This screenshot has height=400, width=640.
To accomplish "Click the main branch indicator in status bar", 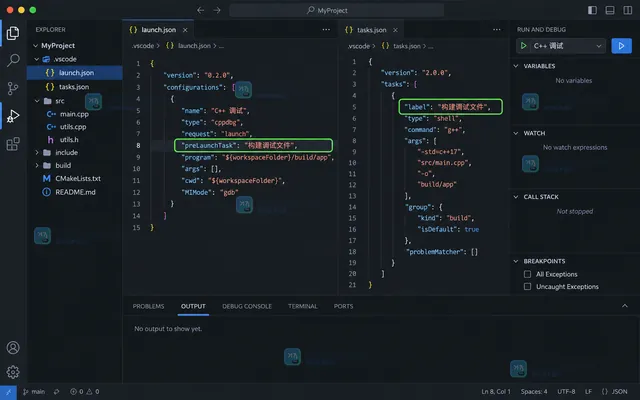I will pyautogui.click(x=34, y=392).
